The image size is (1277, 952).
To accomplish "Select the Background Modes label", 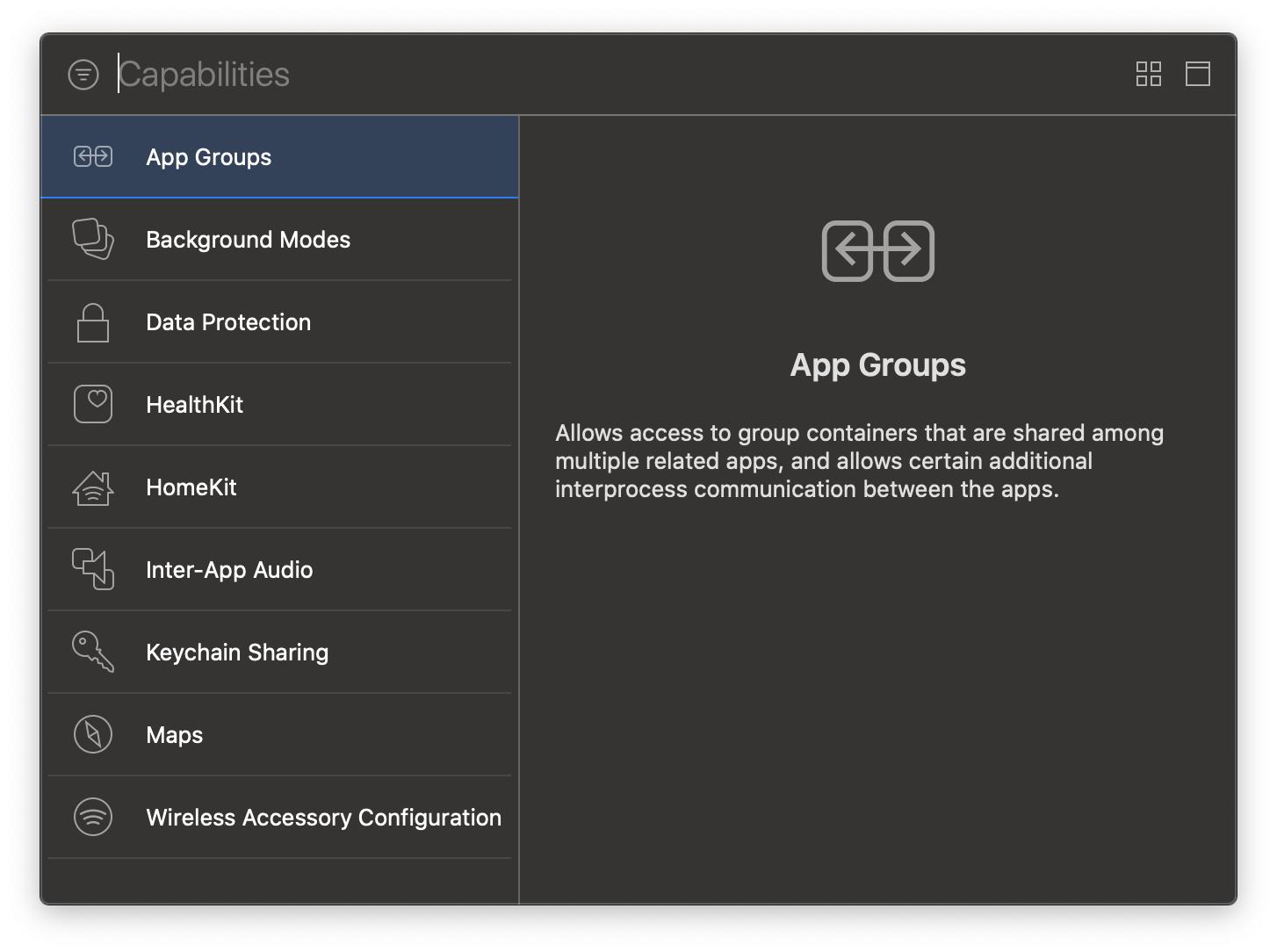I will tap(249, 240).
